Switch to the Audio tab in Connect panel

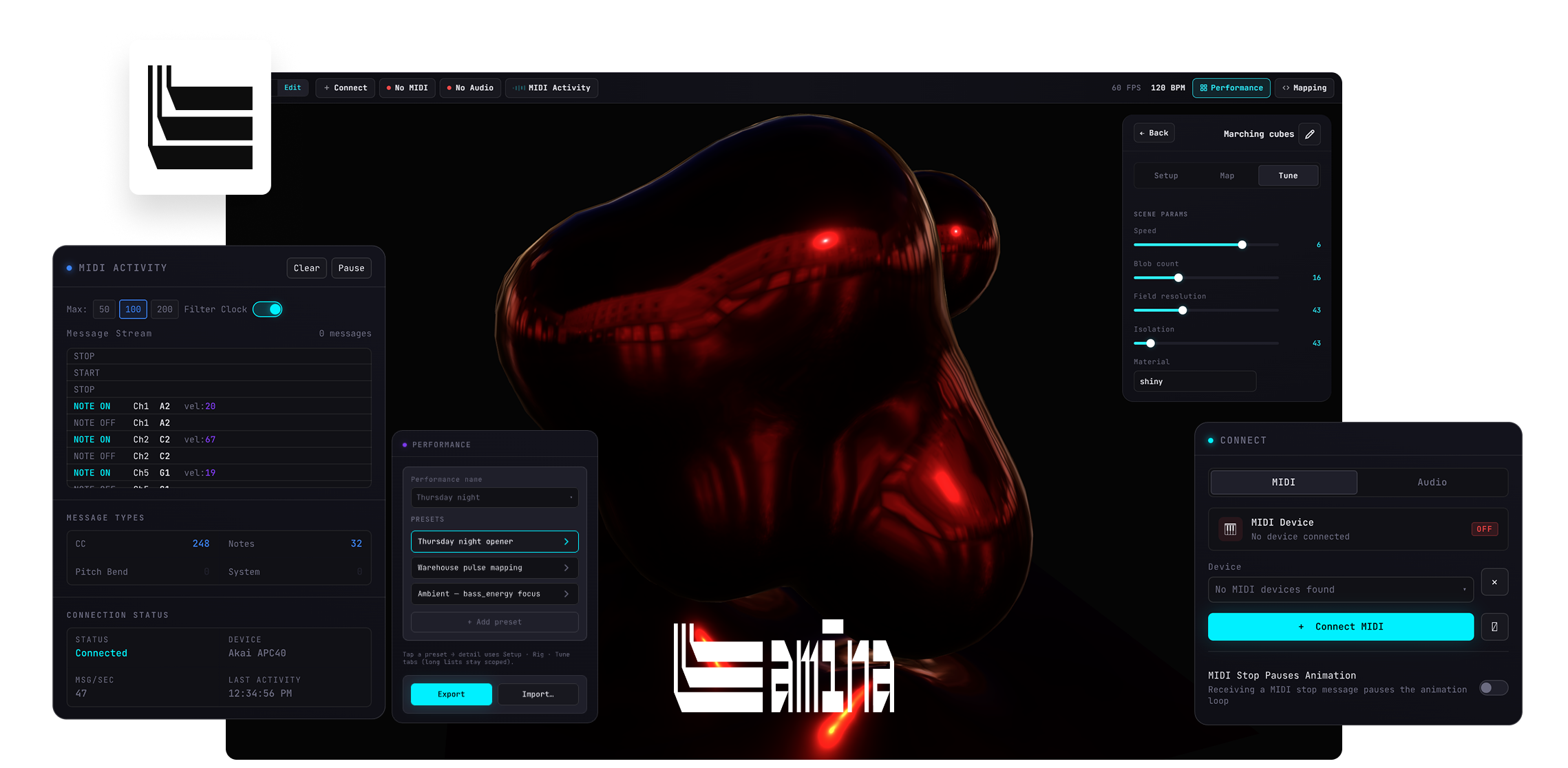tap(1432, 482)
